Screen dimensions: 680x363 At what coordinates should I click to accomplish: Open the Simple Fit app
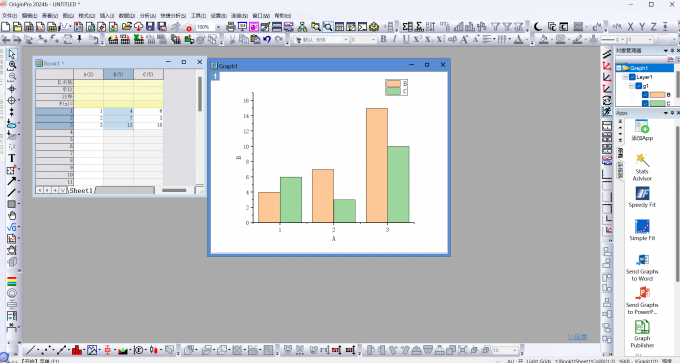642,230
